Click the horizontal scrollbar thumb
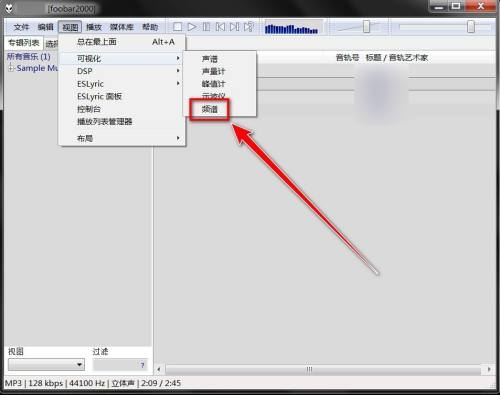This screenshot has width=500, height=395. pos(323,369)
